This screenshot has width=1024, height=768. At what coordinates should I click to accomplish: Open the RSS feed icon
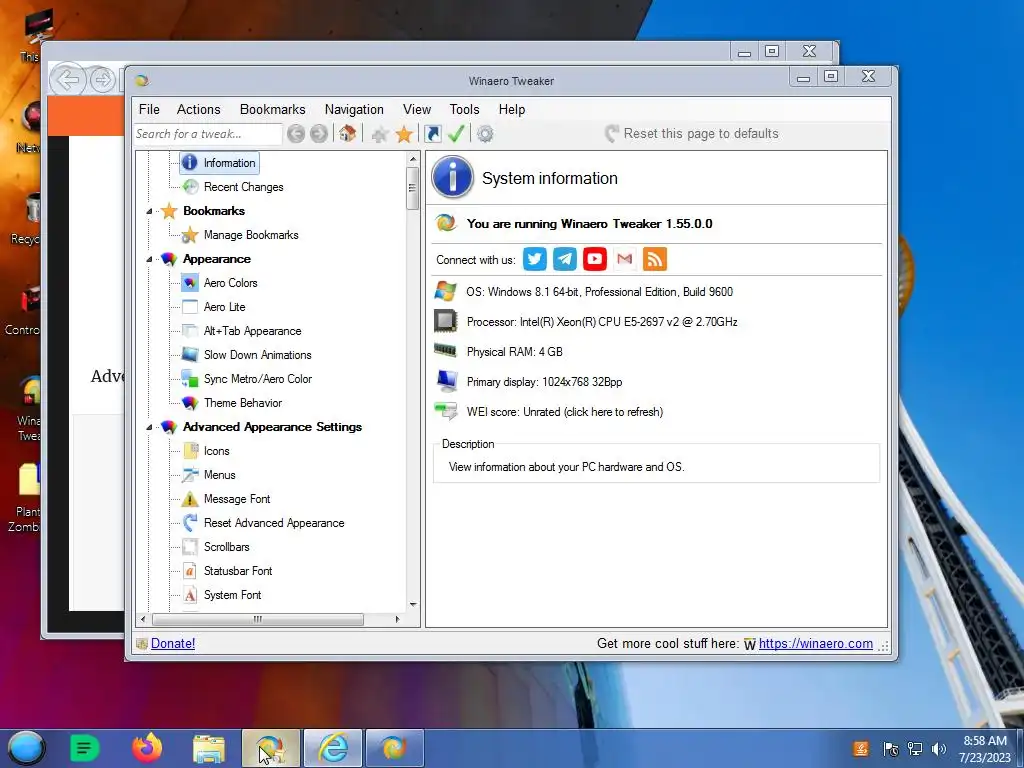(x=655, y=259)
